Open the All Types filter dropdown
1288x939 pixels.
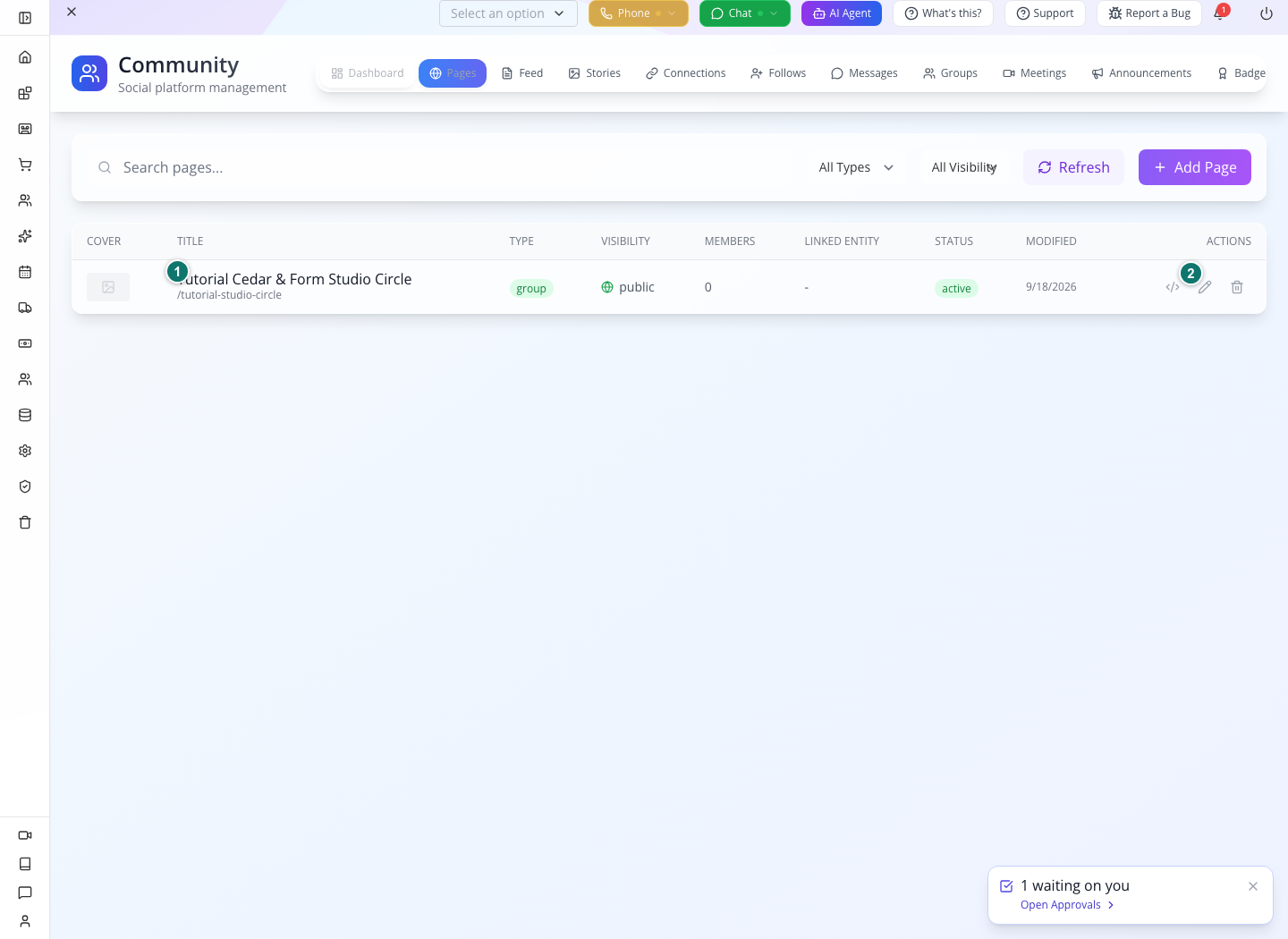pyautogui.click(x=856, y=167)
